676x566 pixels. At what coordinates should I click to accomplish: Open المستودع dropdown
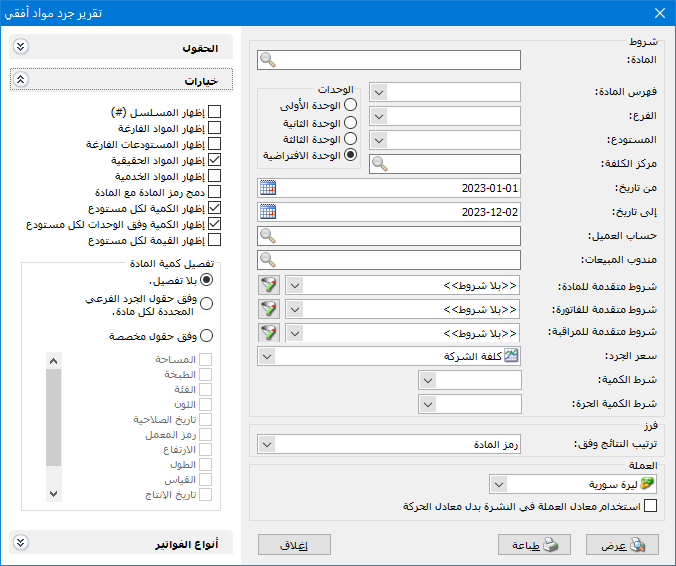379,140
